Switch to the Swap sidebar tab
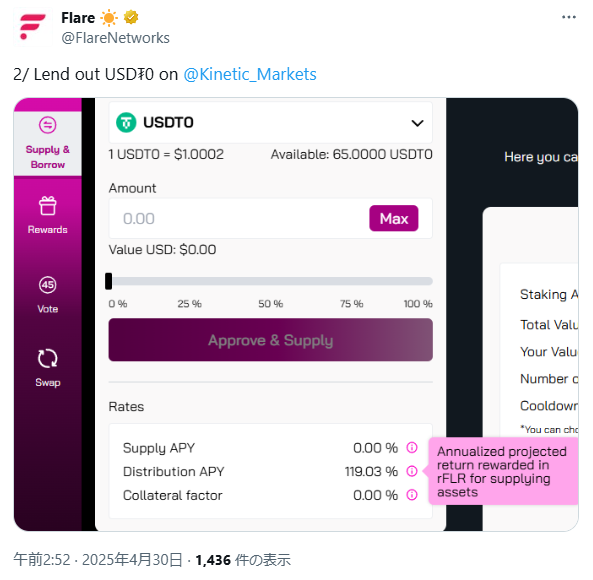Image resolution: width=593 pixels, height=580 pixels. pyautogui.click(x=48, y=367)
